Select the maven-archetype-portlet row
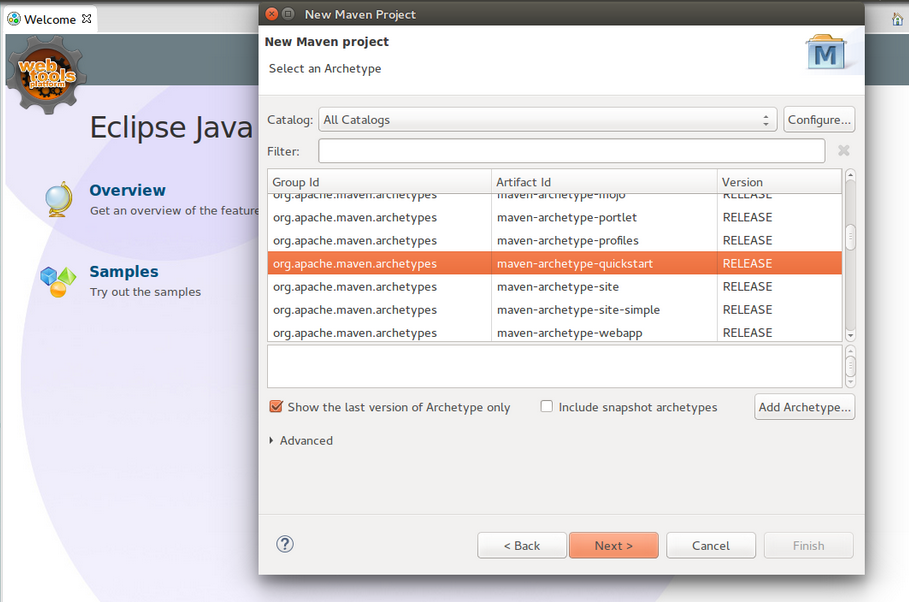 tap(555, 217)
